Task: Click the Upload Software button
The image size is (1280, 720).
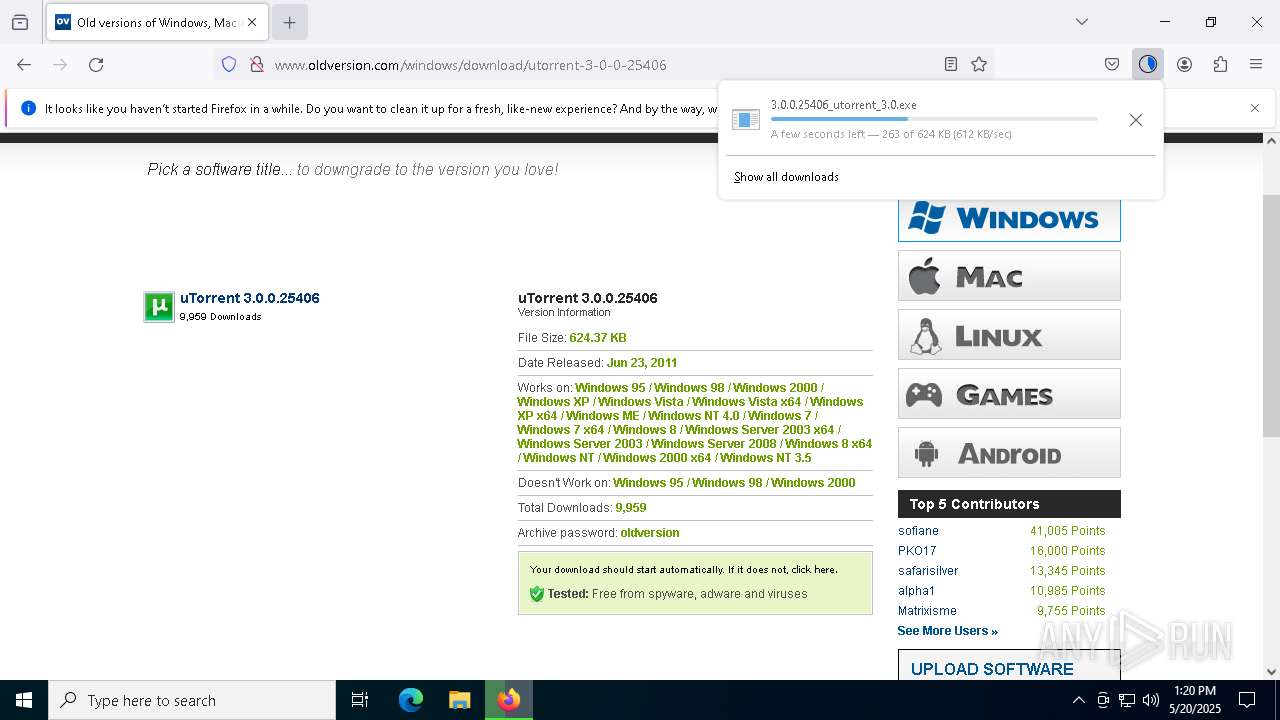Action: pyautogui.click(x=1009, y=667)
